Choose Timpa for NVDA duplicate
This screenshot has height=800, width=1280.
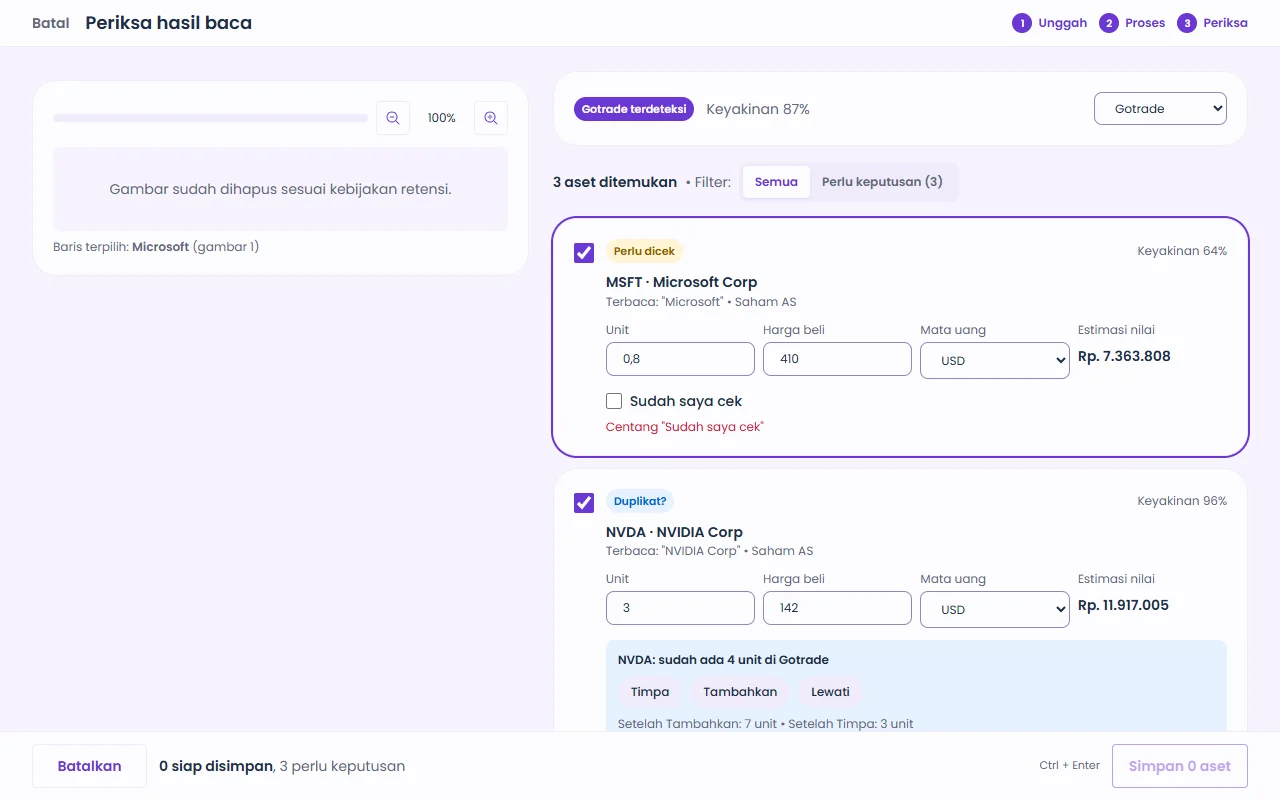tap(650, 692)
